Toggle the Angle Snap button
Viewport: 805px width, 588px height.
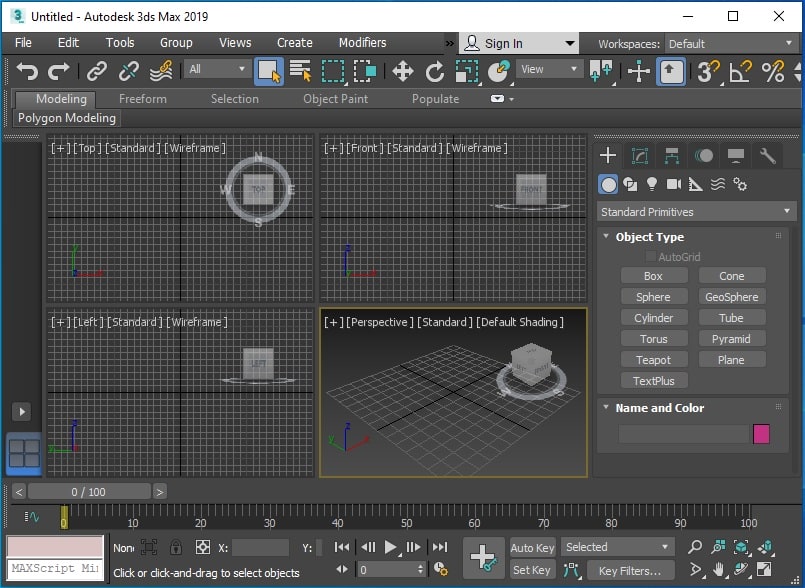[x=740, y=71]
